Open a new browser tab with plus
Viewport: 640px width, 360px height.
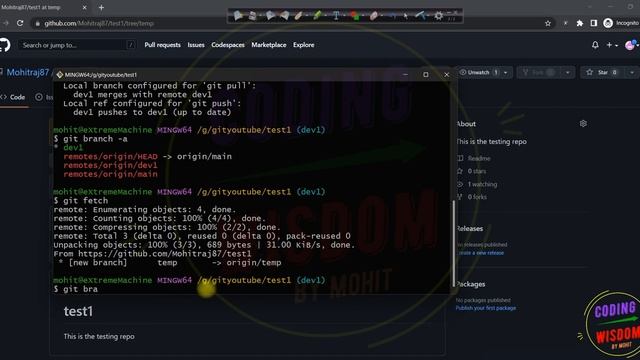point(101,7)
